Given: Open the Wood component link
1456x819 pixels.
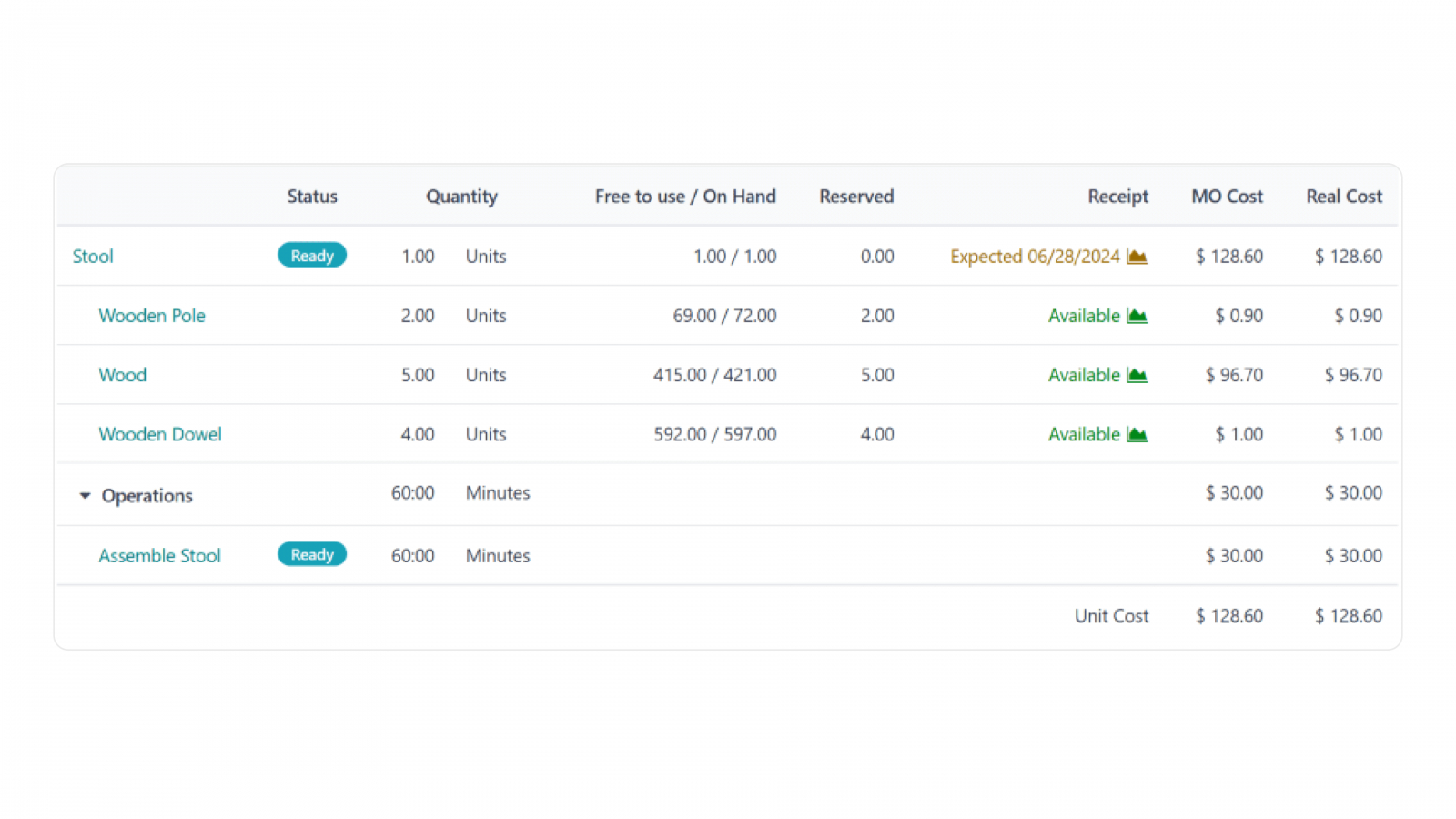Looking at the screenshot, I should pos(123,375).
